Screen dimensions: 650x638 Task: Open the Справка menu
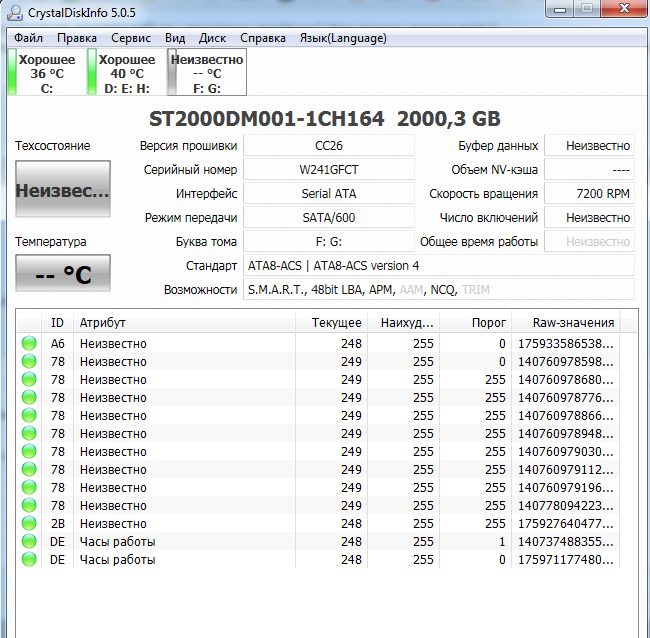(x=263, y=38)
